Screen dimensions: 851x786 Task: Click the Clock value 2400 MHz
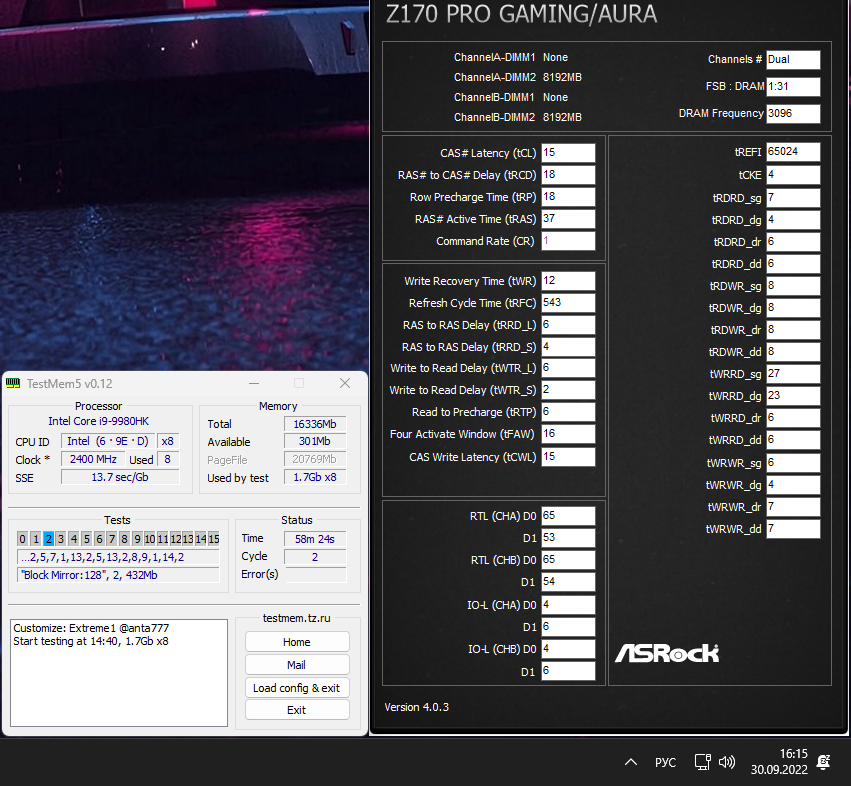[93, 459]
